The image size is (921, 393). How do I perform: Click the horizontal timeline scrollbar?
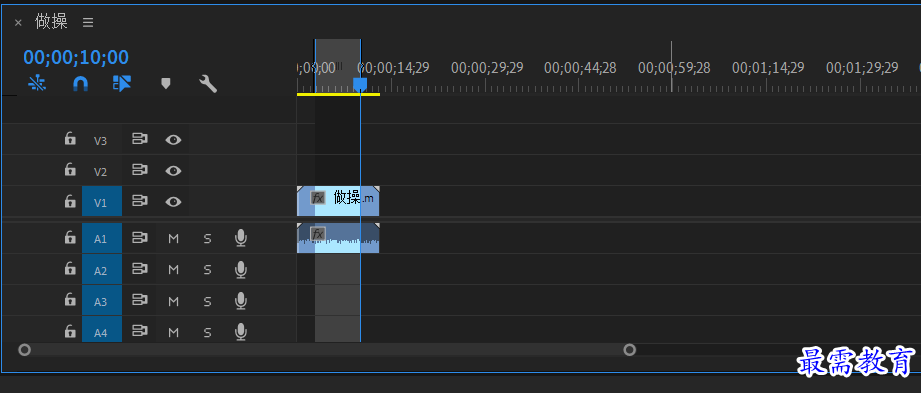click(x=327, y=350)
